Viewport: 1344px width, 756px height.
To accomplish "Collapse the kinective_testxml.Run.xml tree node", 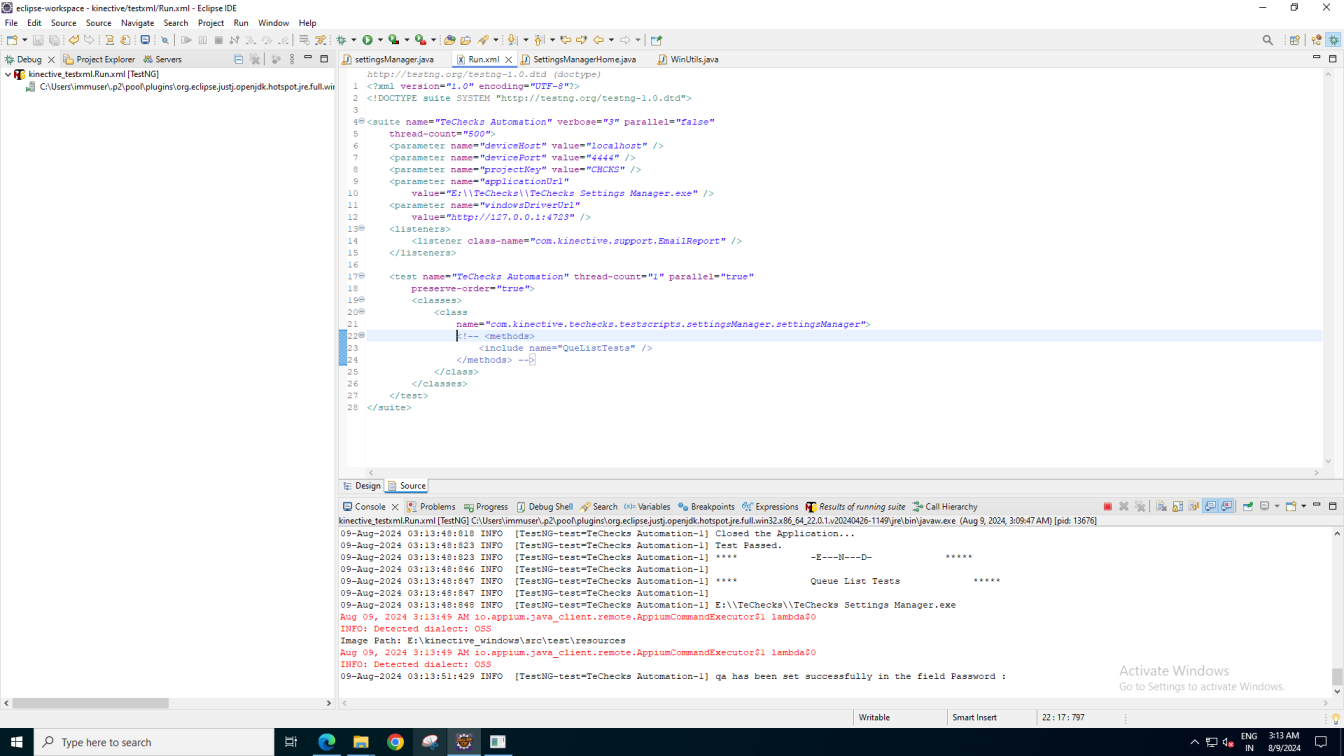I will (8, 75).
